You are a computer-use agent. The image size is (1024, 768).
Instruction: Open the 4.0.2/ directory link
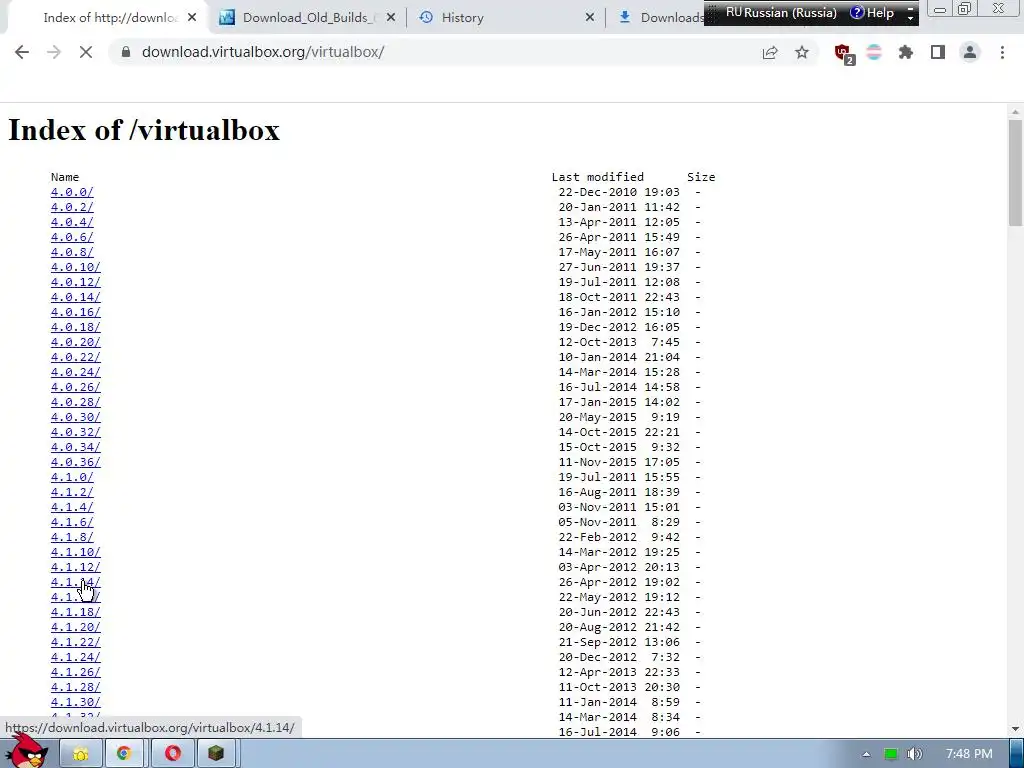pos(72,207)
